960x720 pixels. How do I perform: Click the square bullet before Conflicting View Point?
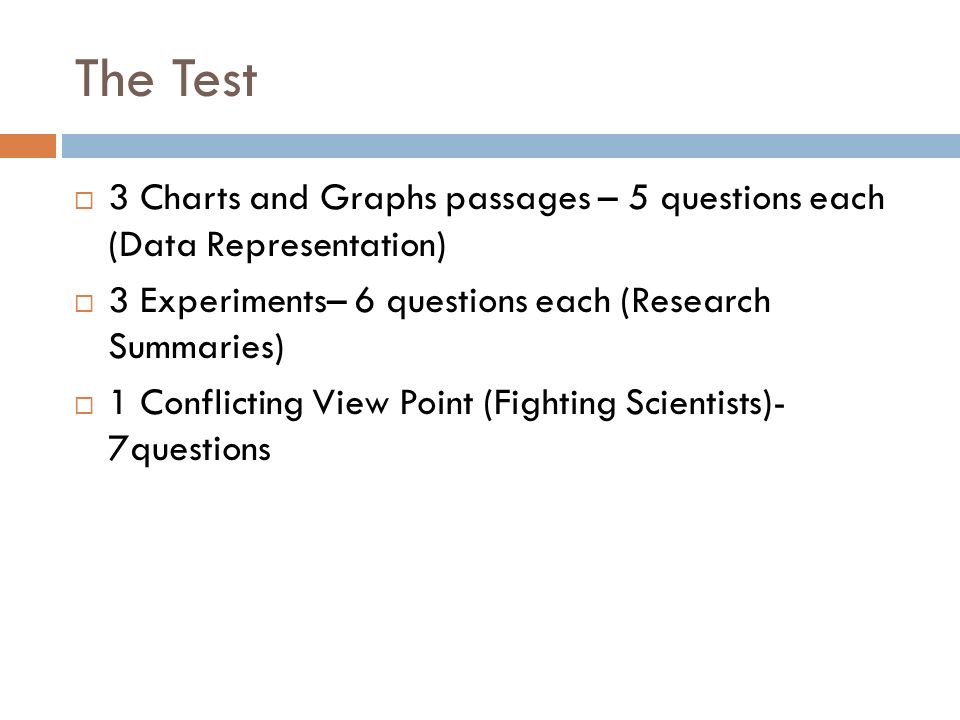point(84,405)
